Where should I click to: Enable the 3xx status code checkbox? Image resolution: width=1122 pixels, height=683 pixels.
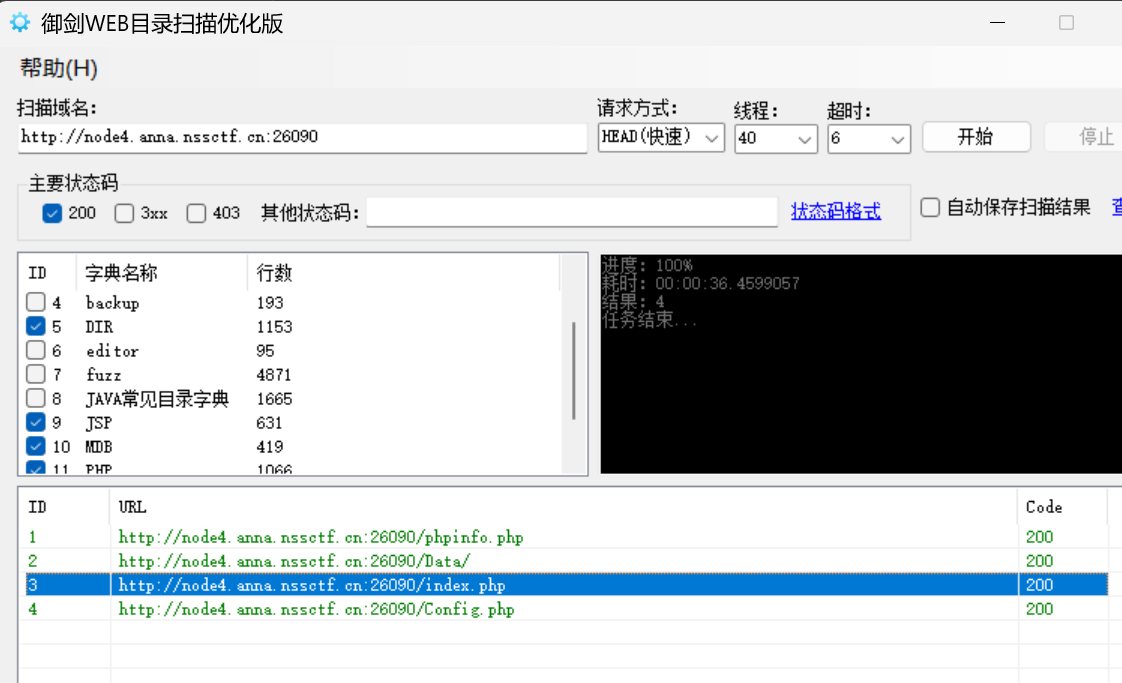[124, 213]
